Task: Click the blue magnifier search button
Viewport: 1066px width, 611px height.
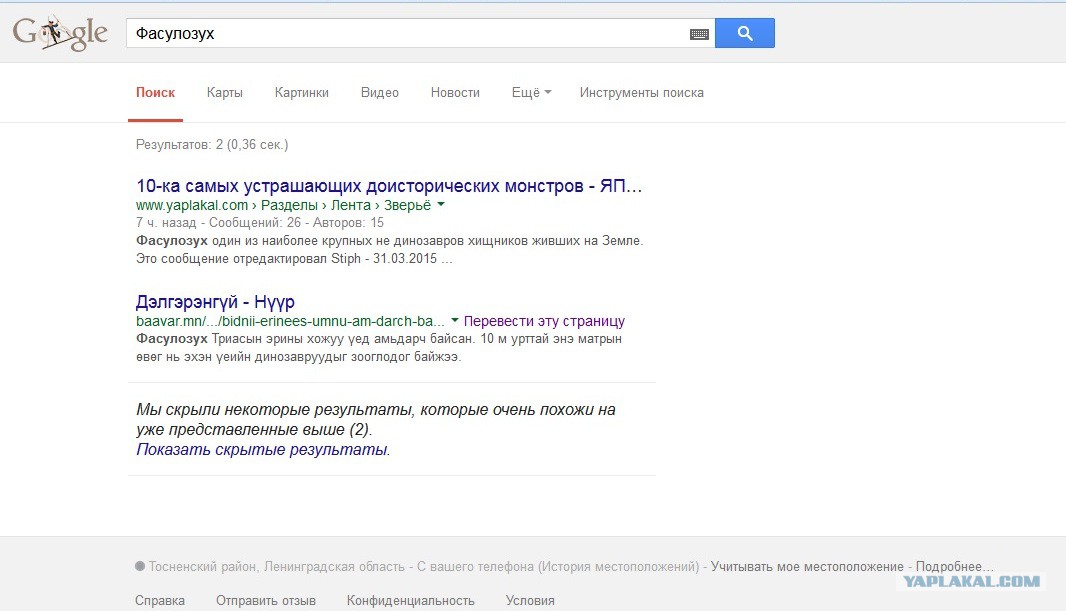Action: [x=744, y=33]
